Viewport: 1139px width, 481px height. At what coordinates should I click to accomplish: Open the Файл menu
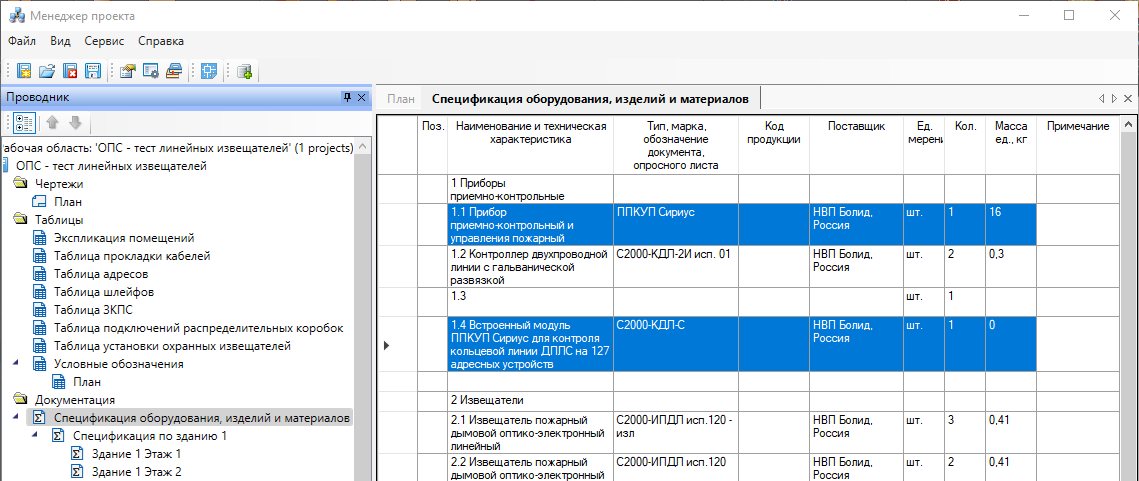23,41
